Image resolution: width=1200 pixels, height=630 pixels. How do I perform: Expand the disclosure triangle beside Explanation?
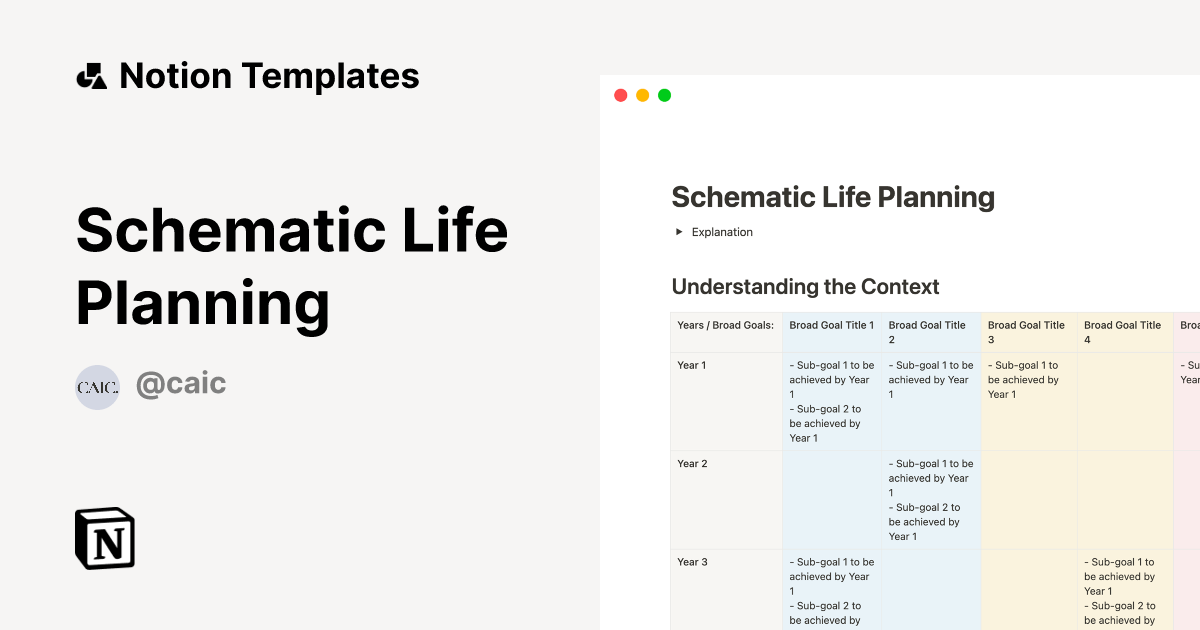(x=678, y=232)
